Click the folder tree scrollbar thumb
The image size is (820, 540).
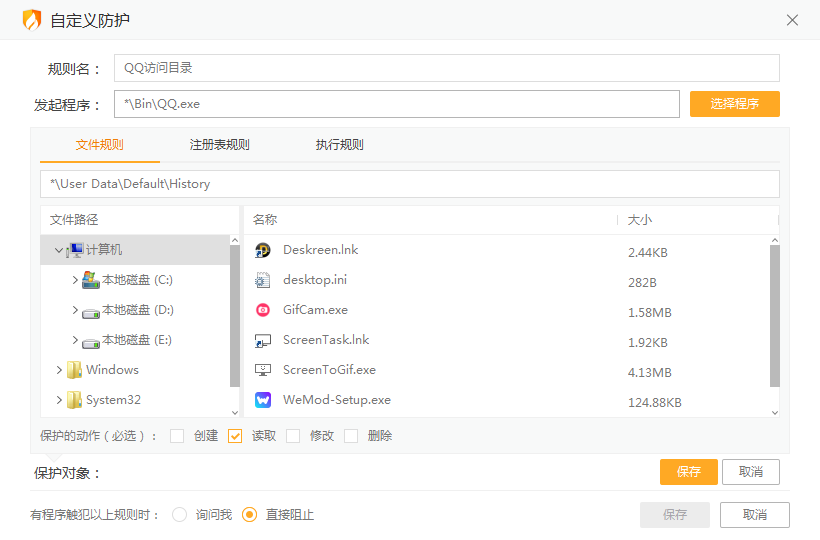(235, 316)
